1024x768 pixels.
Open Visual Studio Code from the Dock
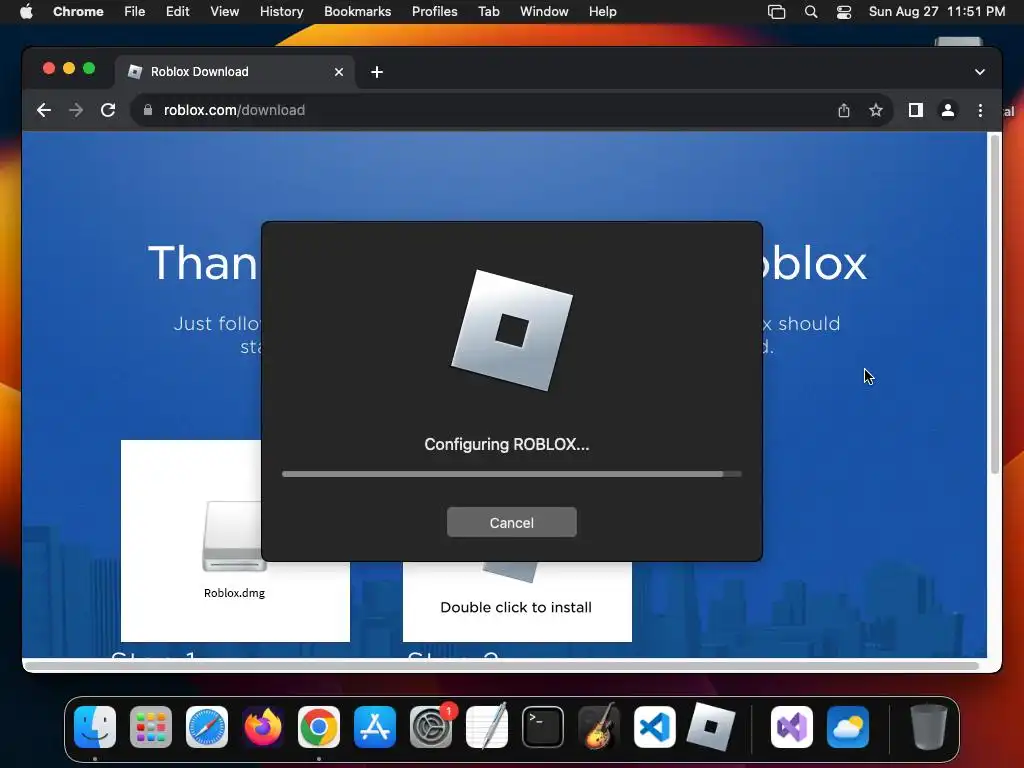tap(655, 727)
